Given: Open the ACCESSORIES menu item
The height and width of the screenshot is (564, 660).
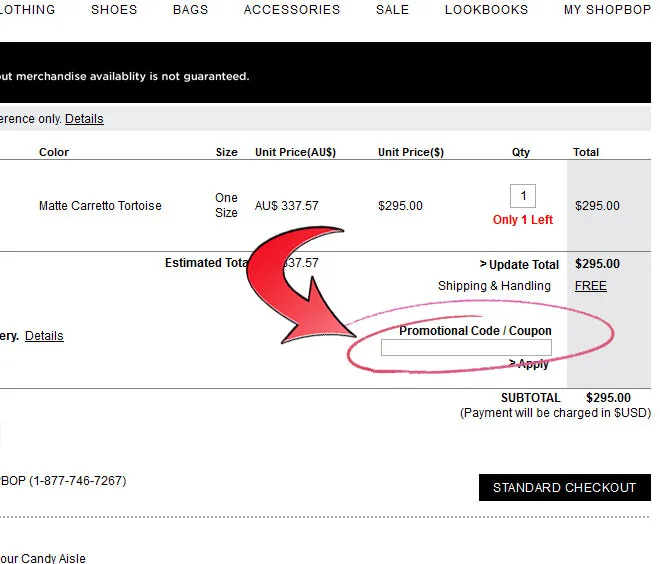Looking at the screenshot, I should [x=292, y=10].
